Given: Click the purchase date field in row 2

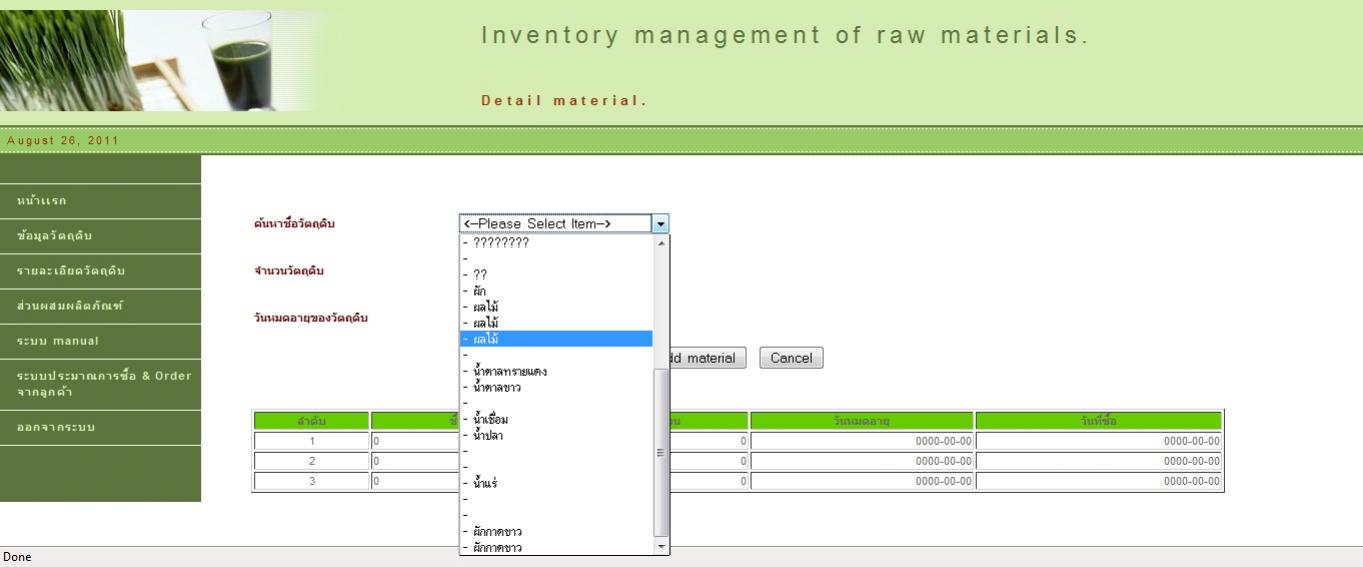Looking at the screenshot, I should pyautogui.click(x=1099, y=461).
